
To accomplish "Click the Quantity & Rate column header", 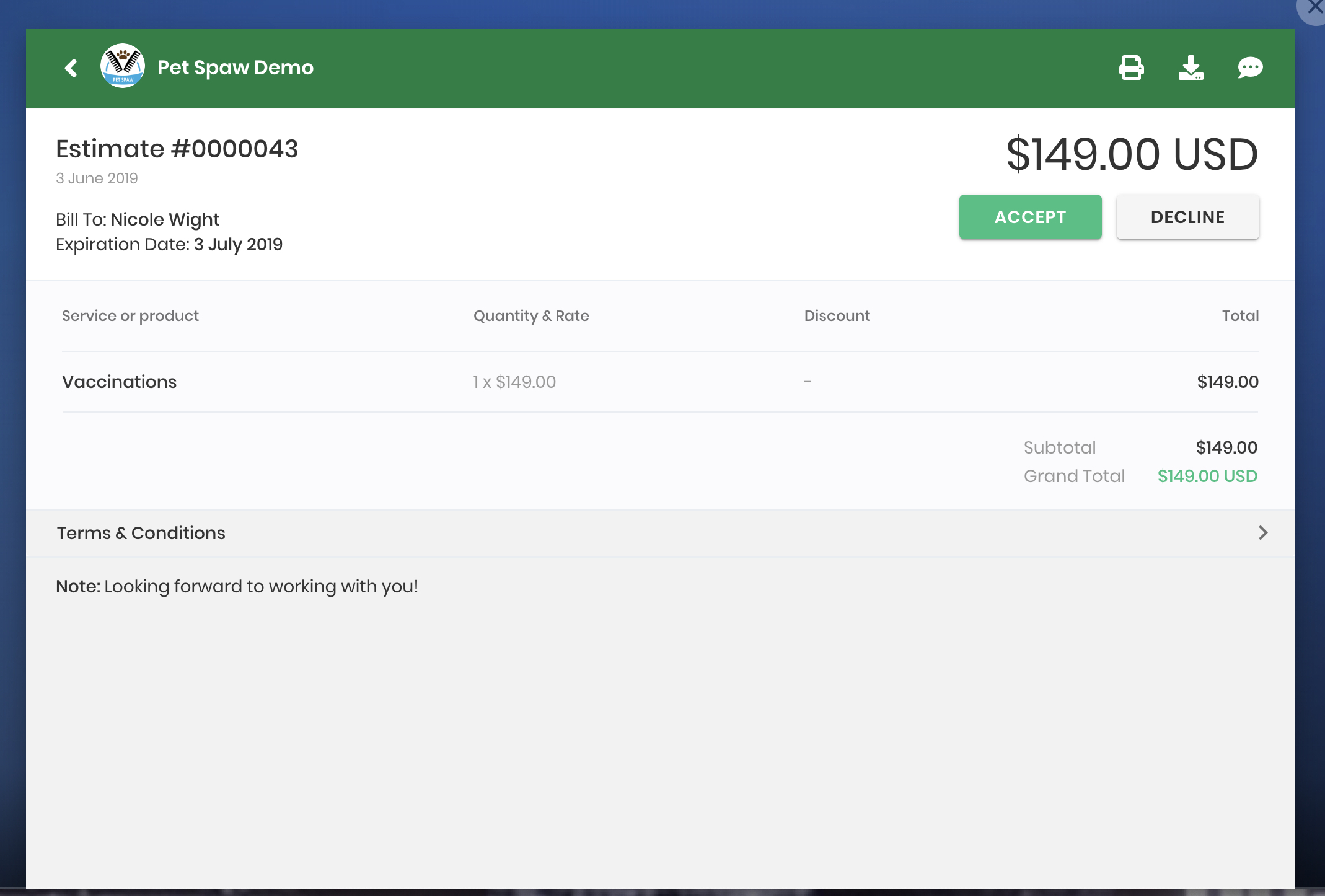I will coord(531,316).
